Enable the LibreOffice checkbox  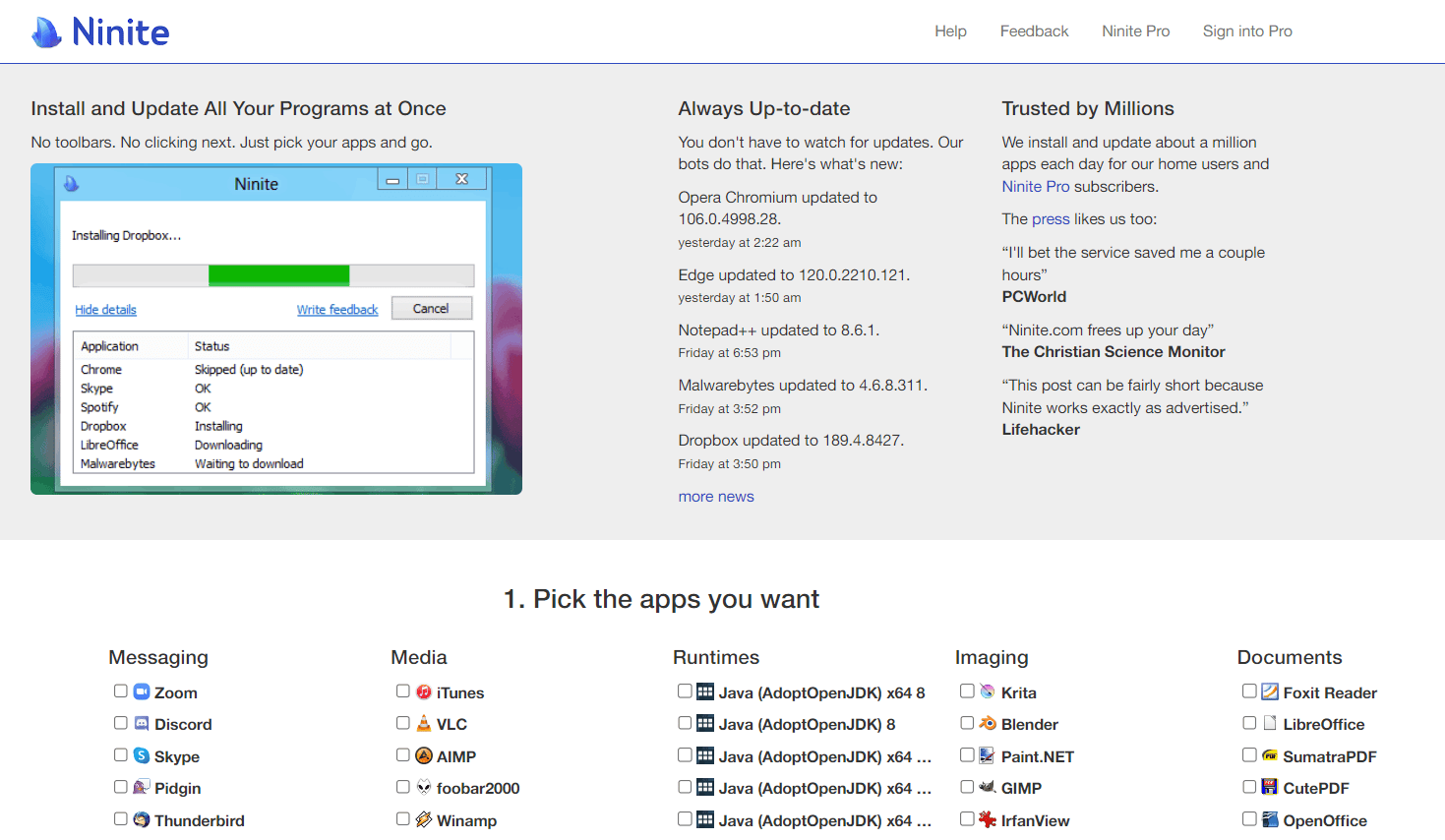click(1248, 722)
